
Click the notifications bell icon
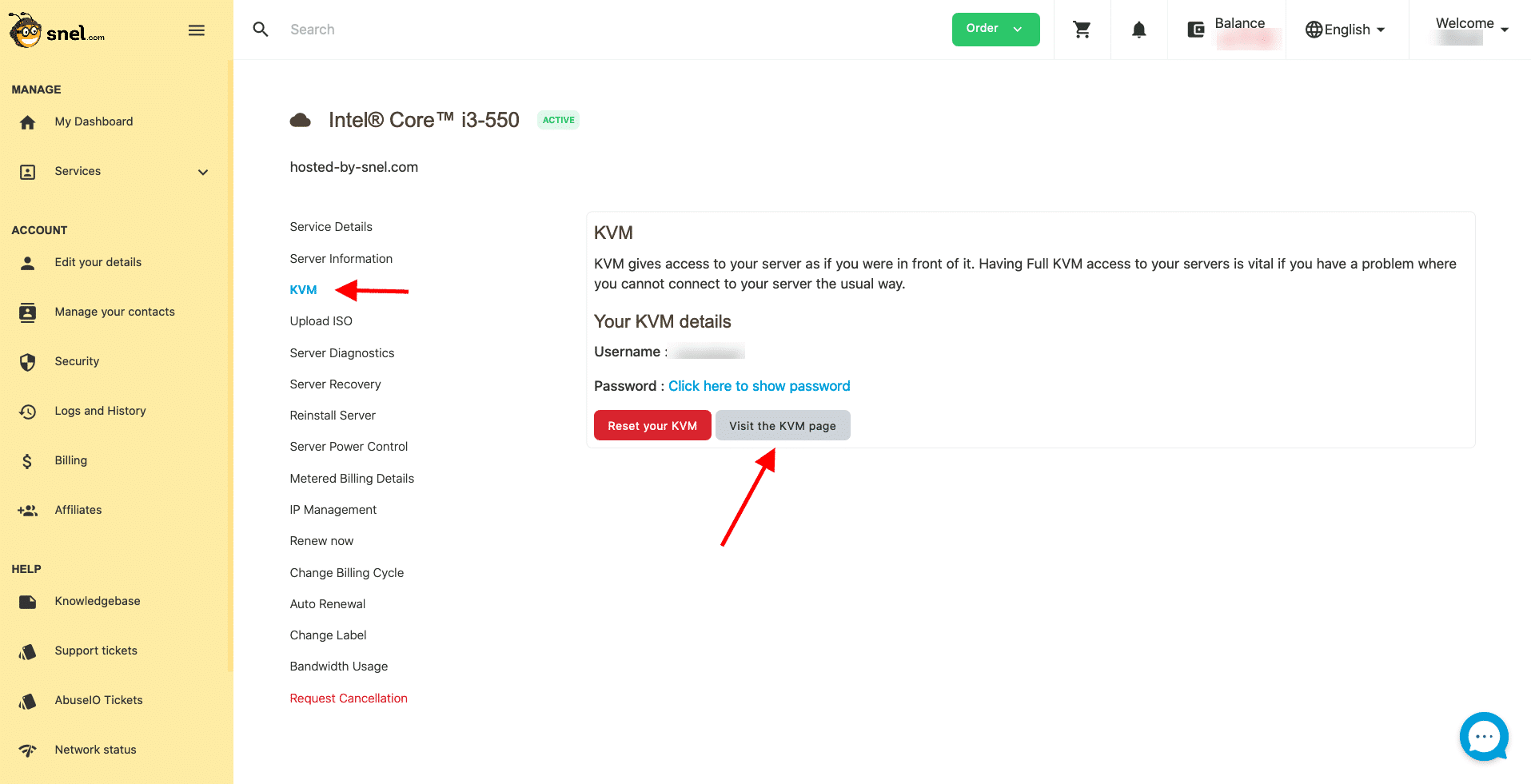(1138, 30)
